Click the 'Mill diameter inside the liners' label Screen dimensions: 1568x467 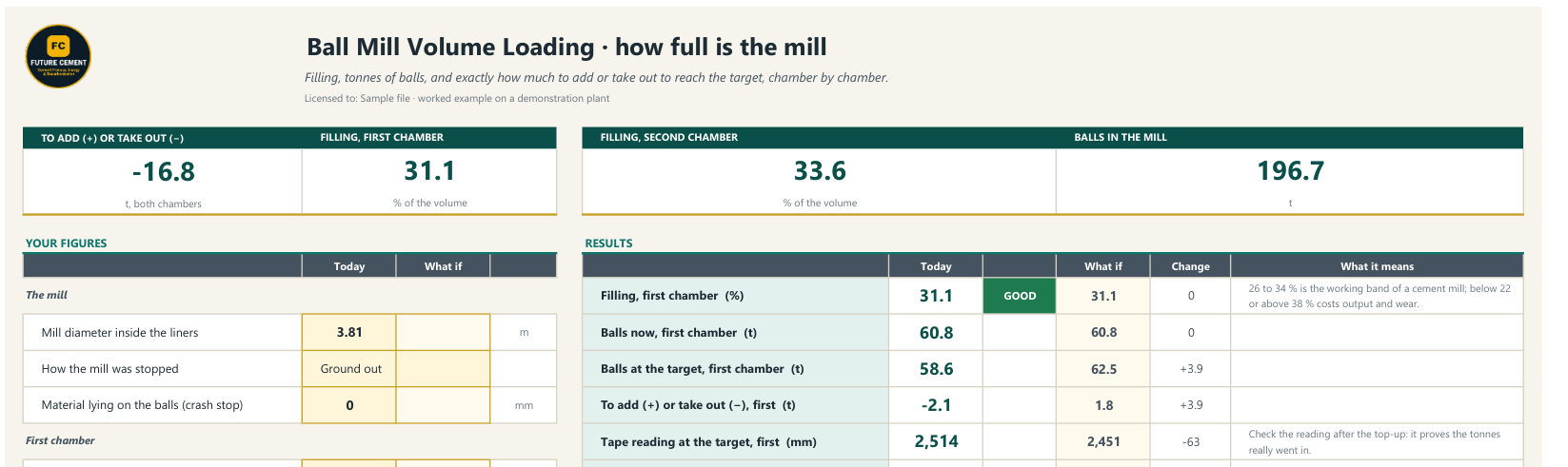[x=120, y=333]
